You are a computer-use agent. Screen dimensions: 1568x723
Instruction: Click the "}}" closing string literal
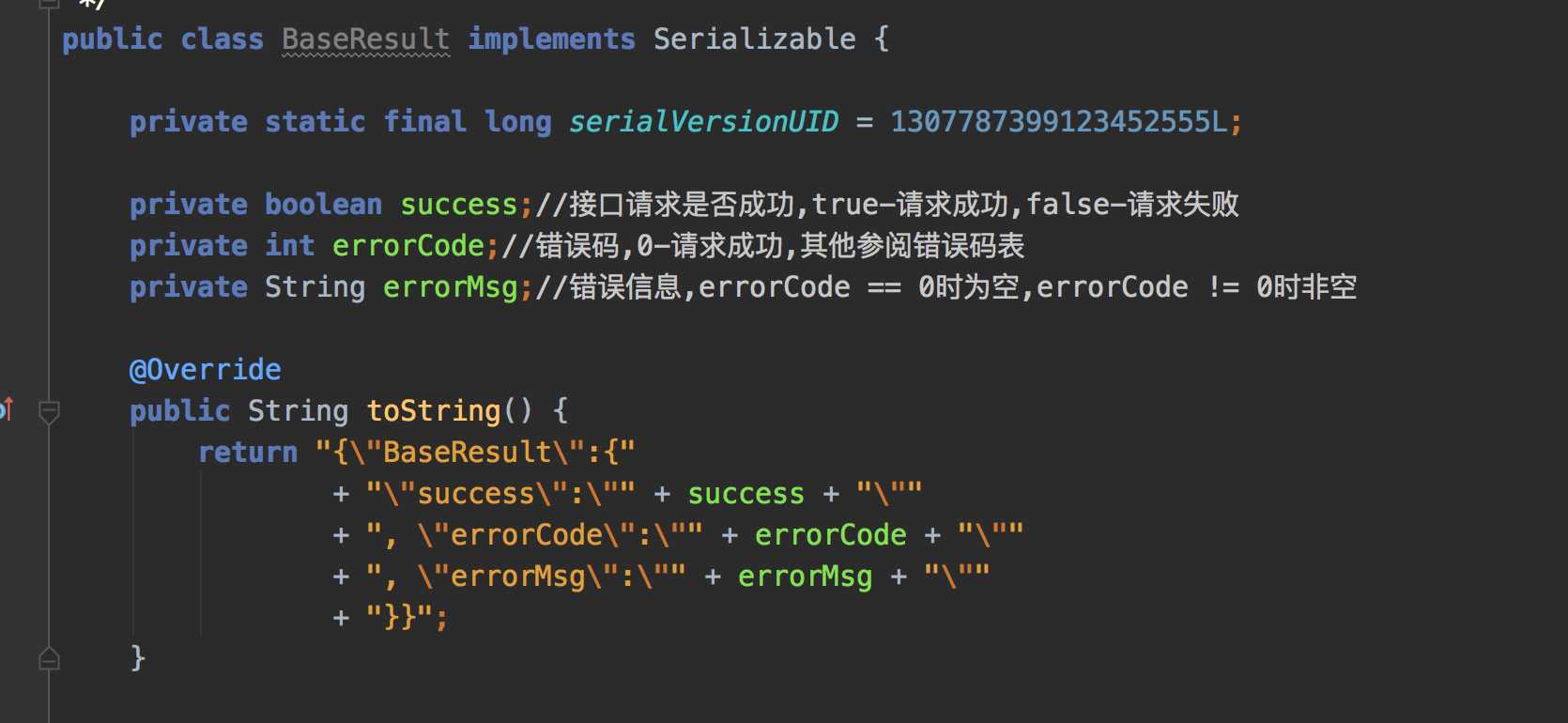[x=400, y=617]
